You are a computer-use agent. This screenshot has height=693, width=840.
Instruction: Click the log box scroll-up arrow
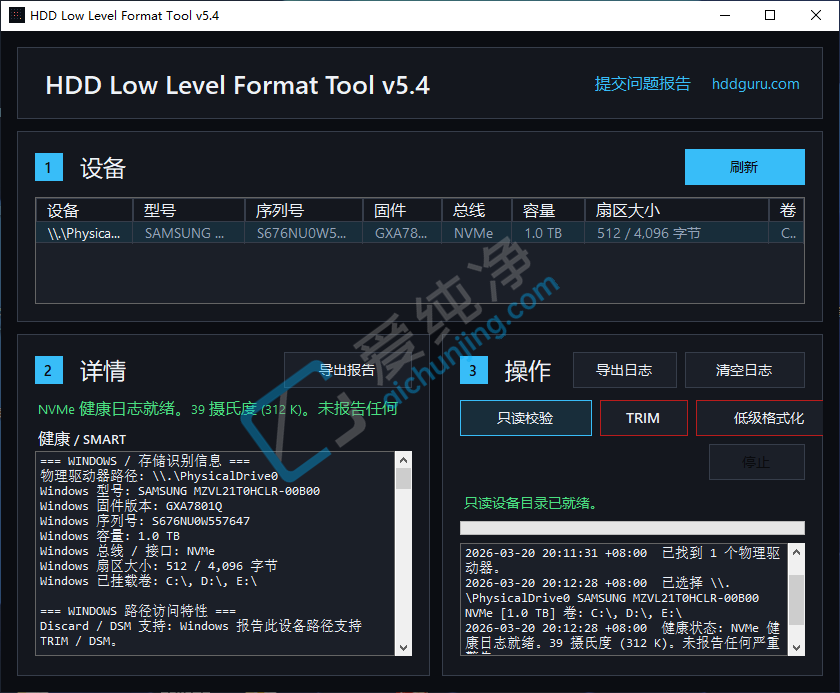coord(797,552)
